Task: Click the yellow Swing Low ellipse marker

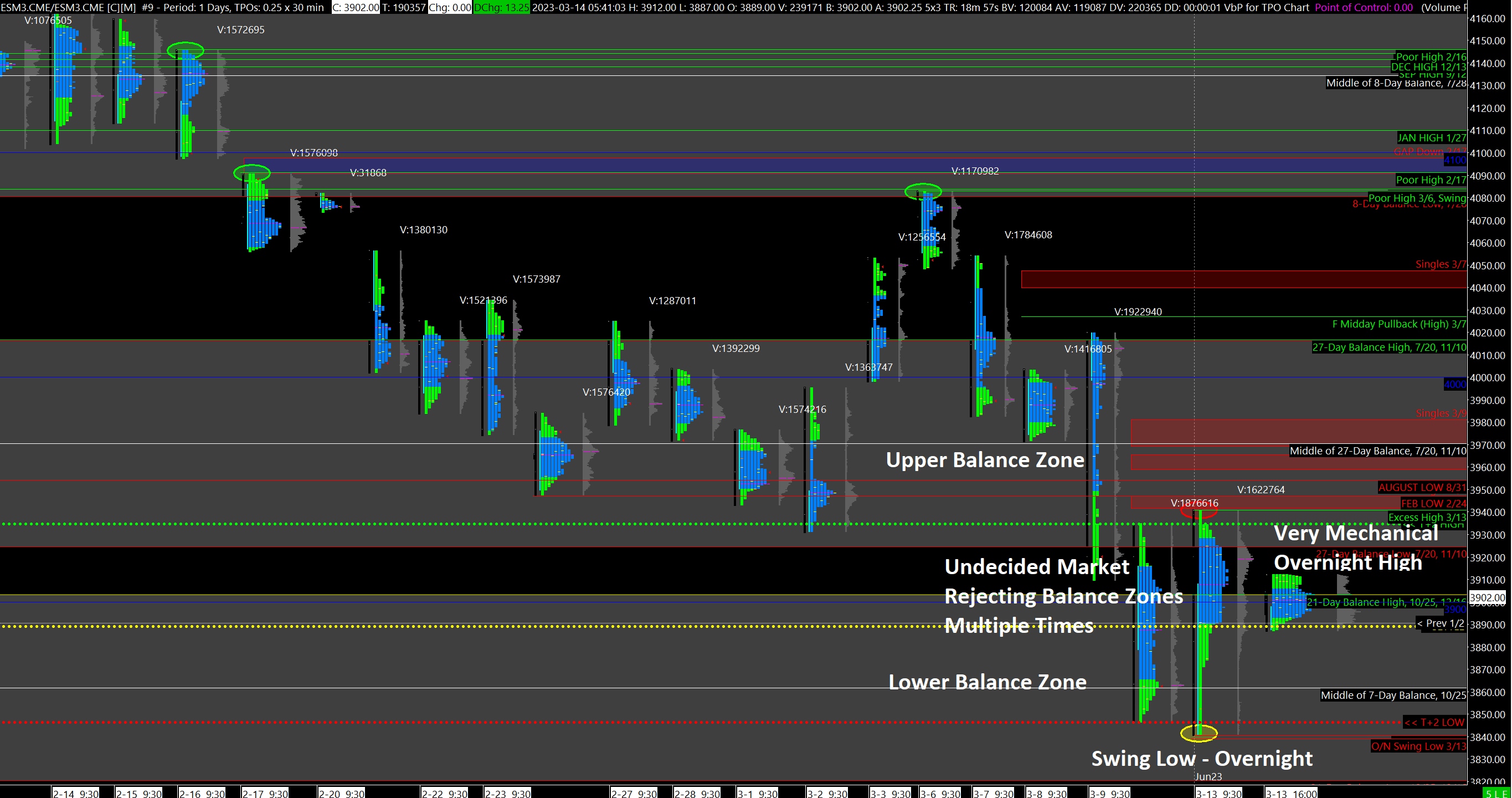Action: (1199, 732)
